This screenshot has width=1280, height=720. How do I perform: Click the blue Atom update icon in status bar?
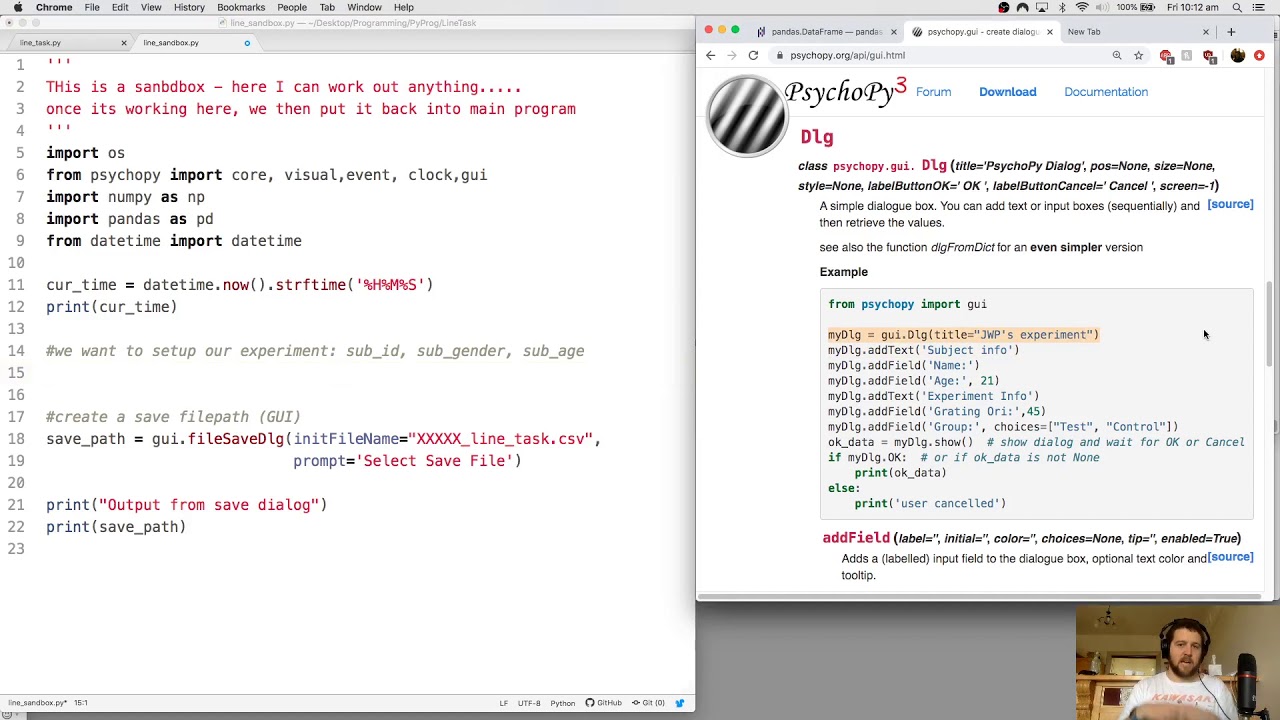click(x=680, y=703)
